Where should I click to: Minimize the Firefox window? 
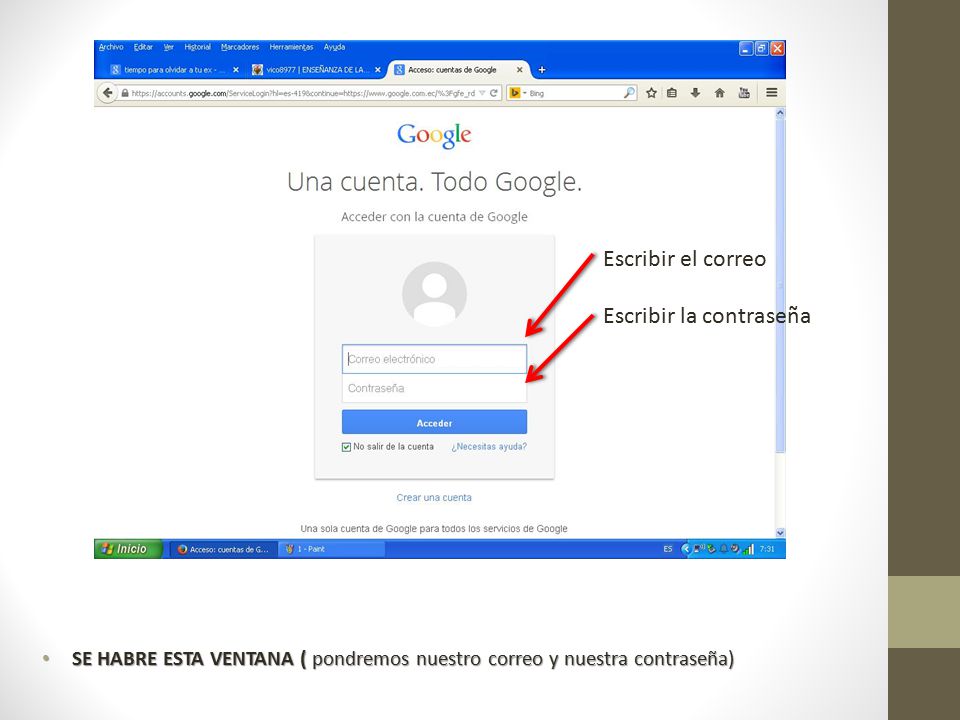[746, 48]
